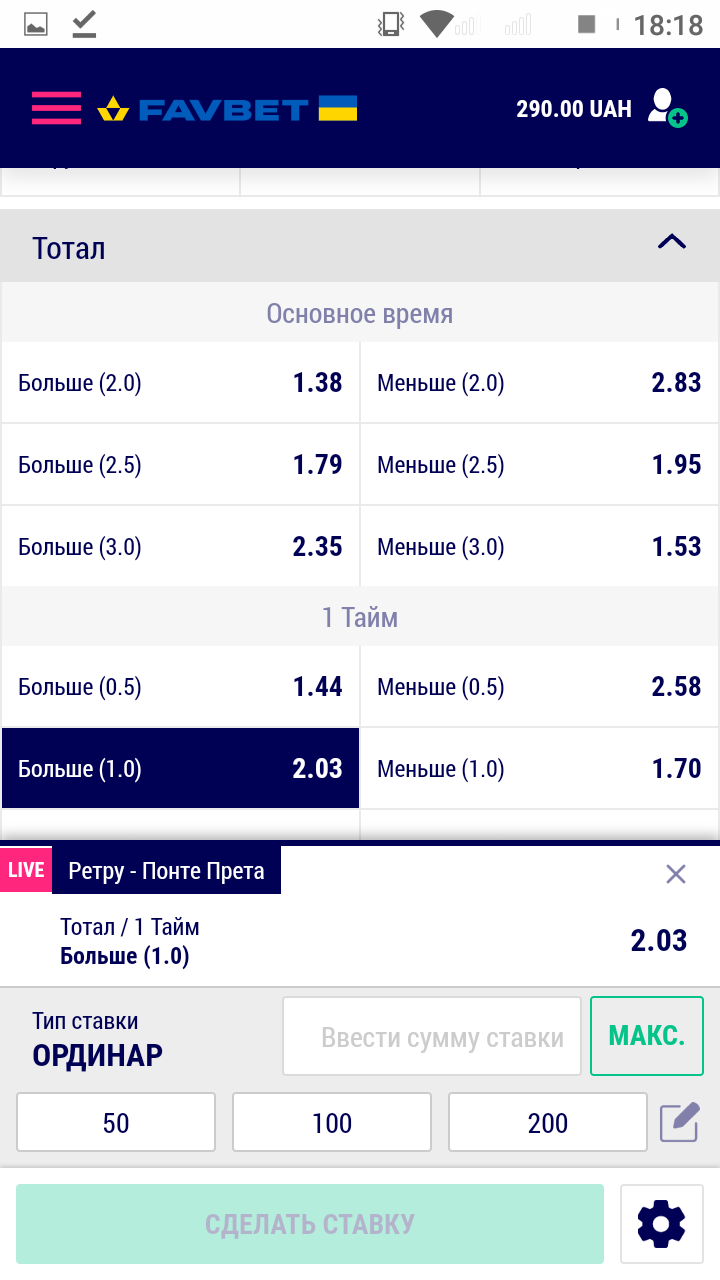Tap the screenshot notification icon in status bar
The width and height of the screenshot is (720, 1280).
(36, 24)
